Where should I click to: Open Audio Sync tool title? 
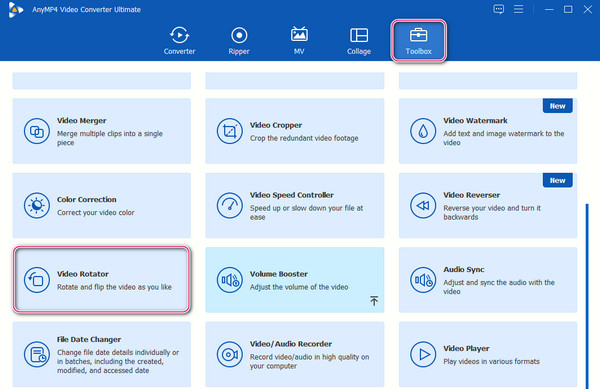pos(464,269)
